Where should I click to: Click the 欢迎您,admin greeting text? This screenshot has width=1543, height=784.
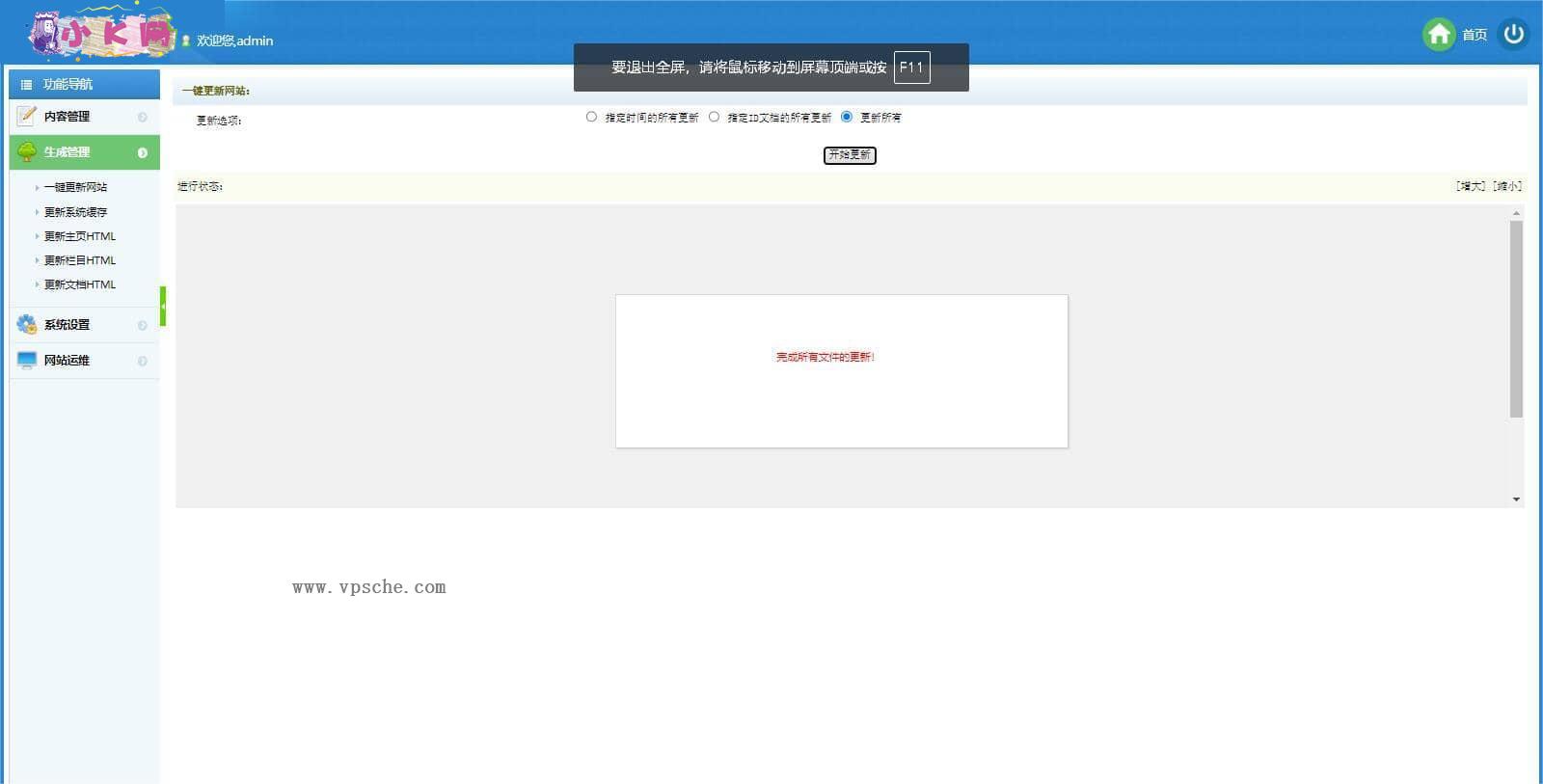click(234, 41)
